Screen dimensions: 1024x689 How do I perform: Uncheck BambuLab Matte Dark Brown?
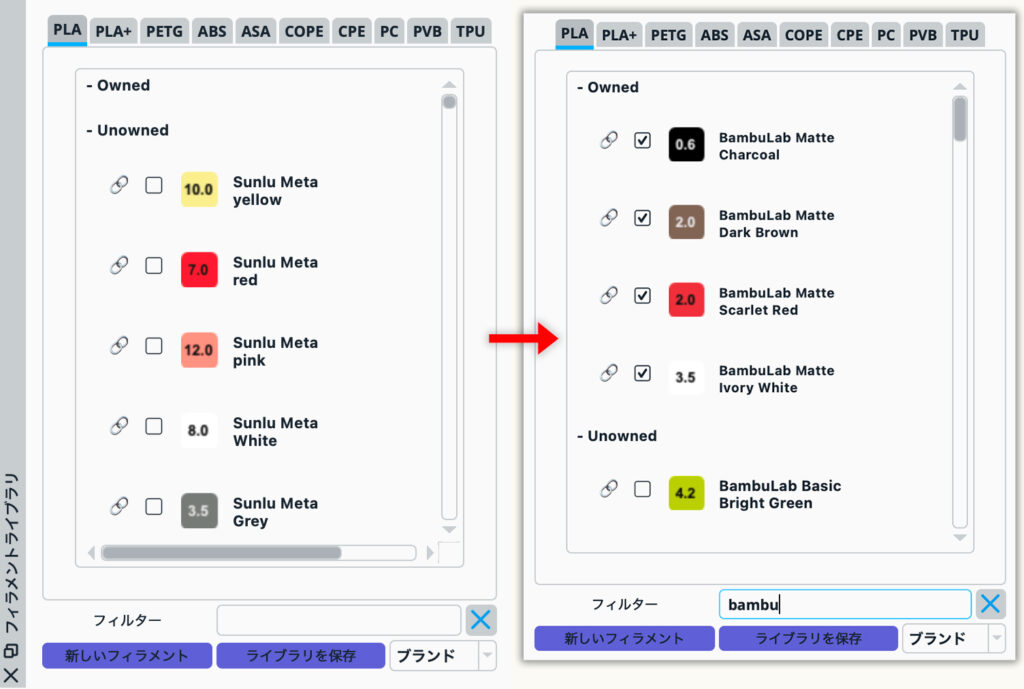(x=643, y=218)
